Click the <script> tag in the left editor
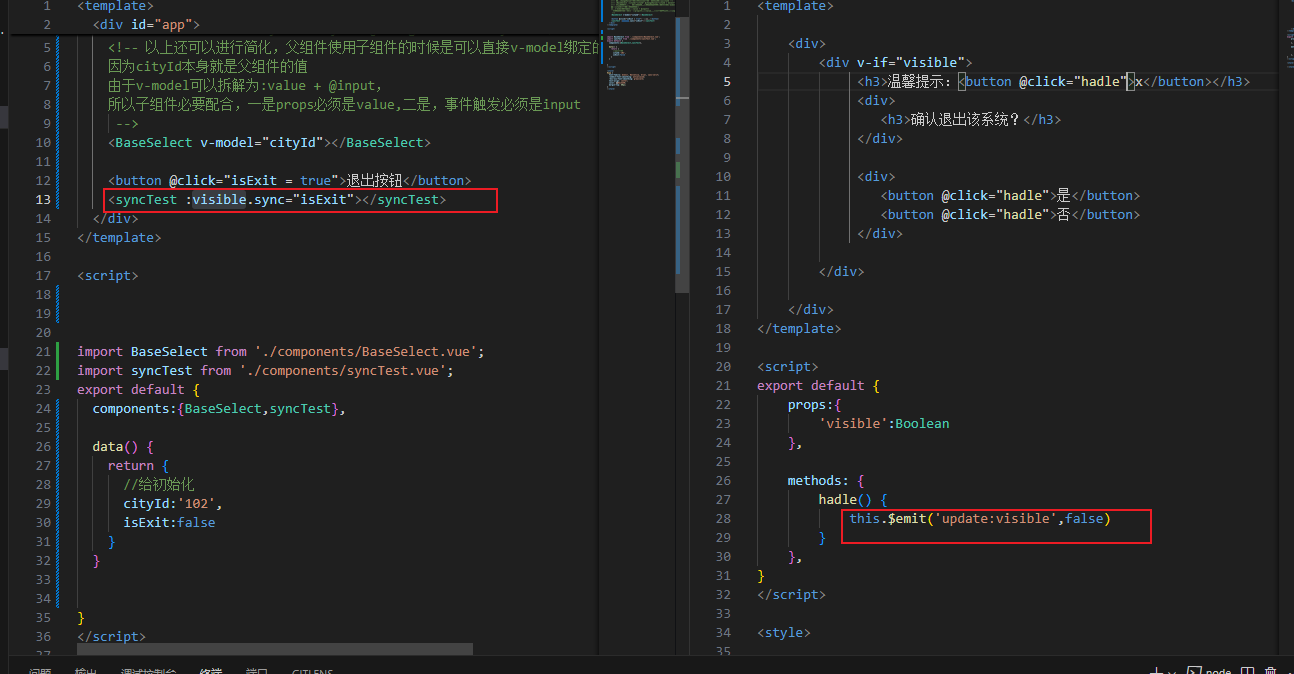 pos(107,276)
